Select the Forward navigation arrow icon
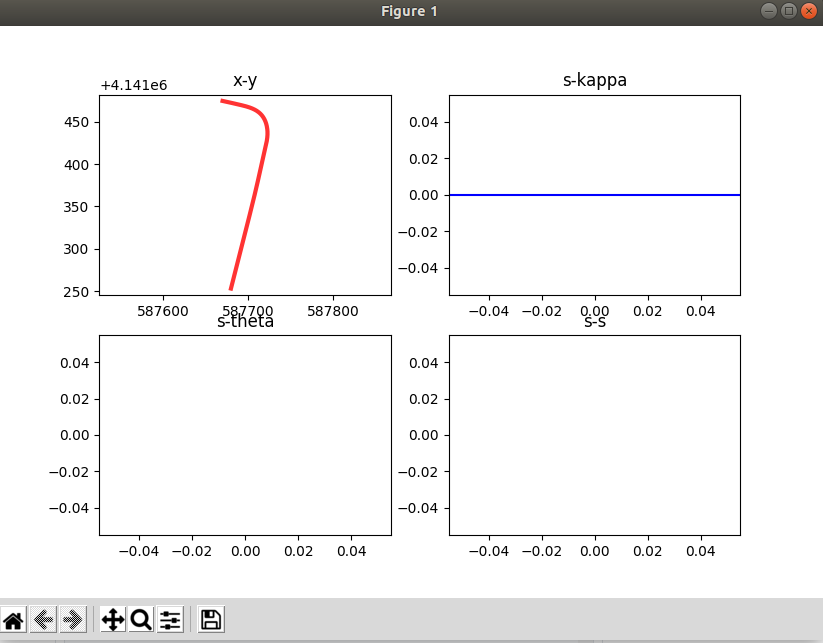This screenshot has height=643, width=823. (72, 619)
